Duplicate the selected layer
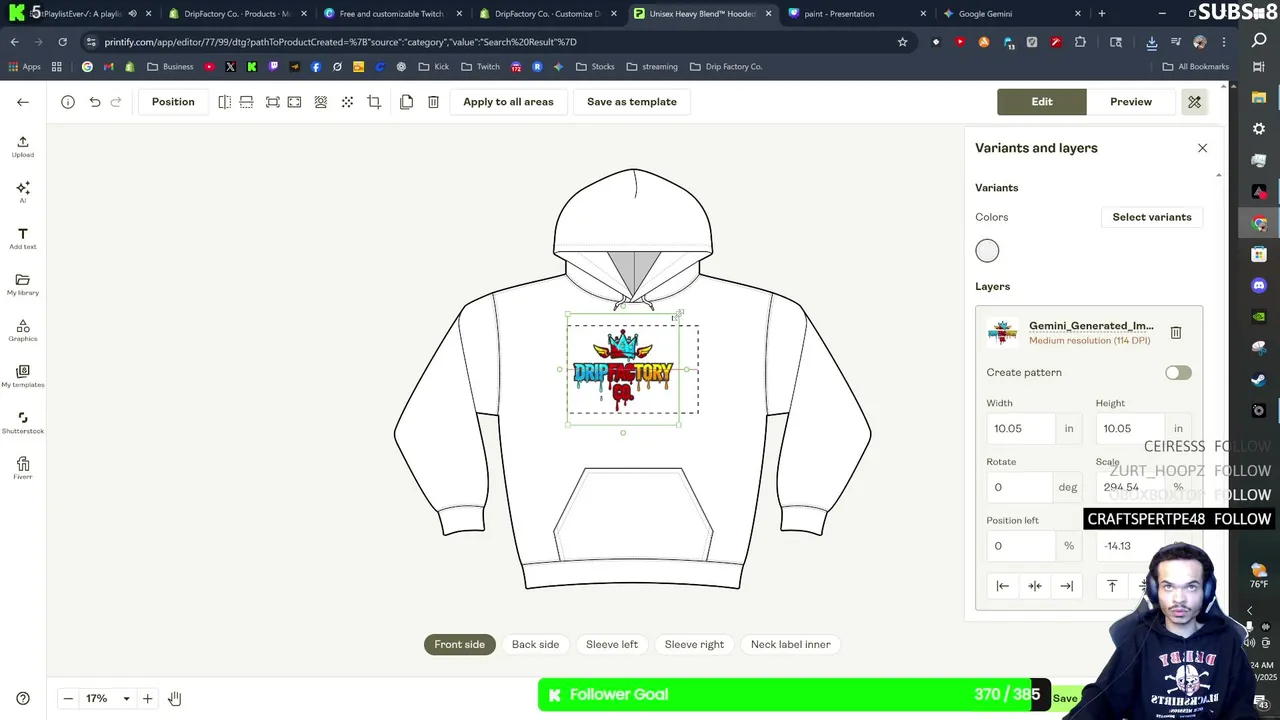This screenshot has width=1280, height=720. point(406,102)
